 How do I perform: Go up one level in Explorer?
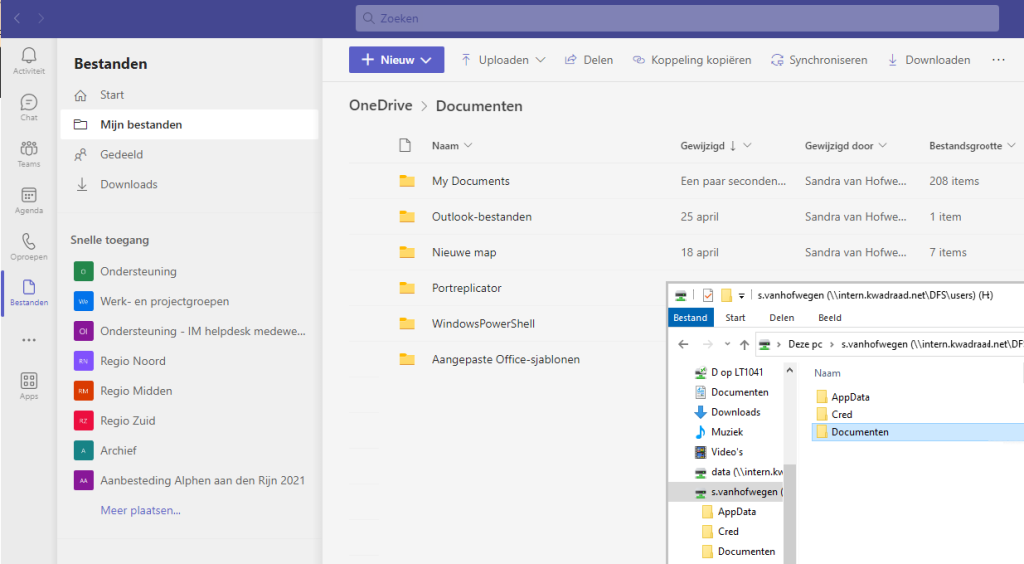(744, 344)
